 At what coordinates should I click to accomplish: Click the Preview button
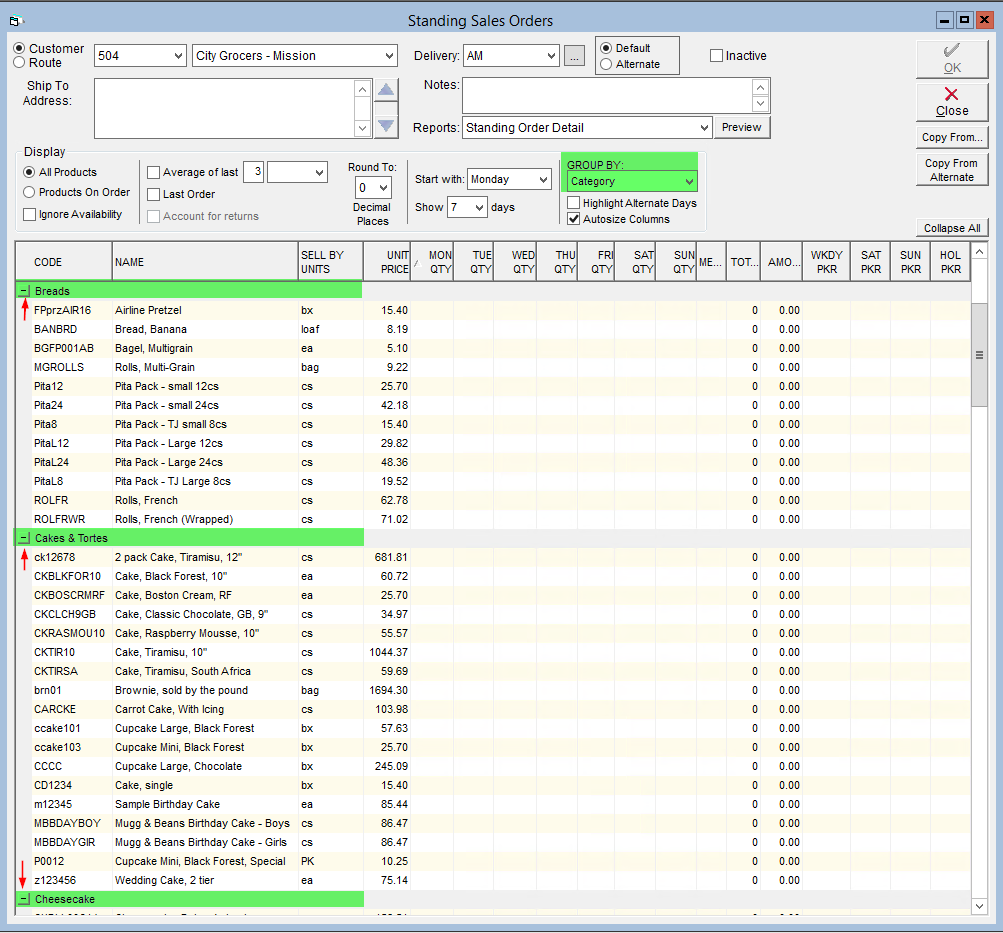[x=741, y=127]
